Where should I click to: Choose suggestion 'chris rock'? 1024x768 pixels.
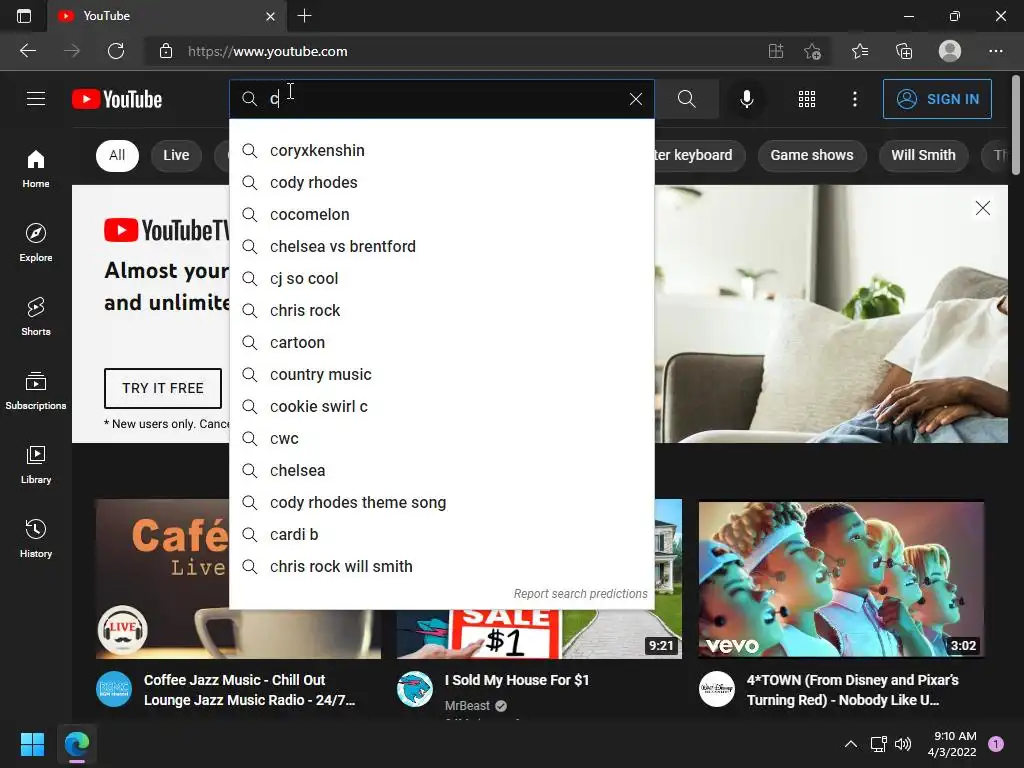[441, 311]
